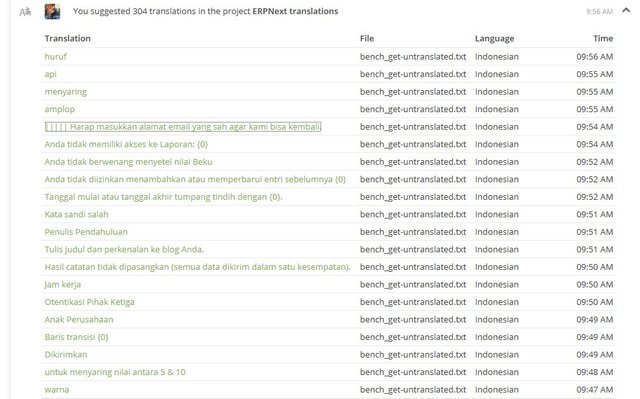Click the file name in the 'Otentikasi Pihak Ketiga' row
The image size is (640, 399).
coord(413,302)
